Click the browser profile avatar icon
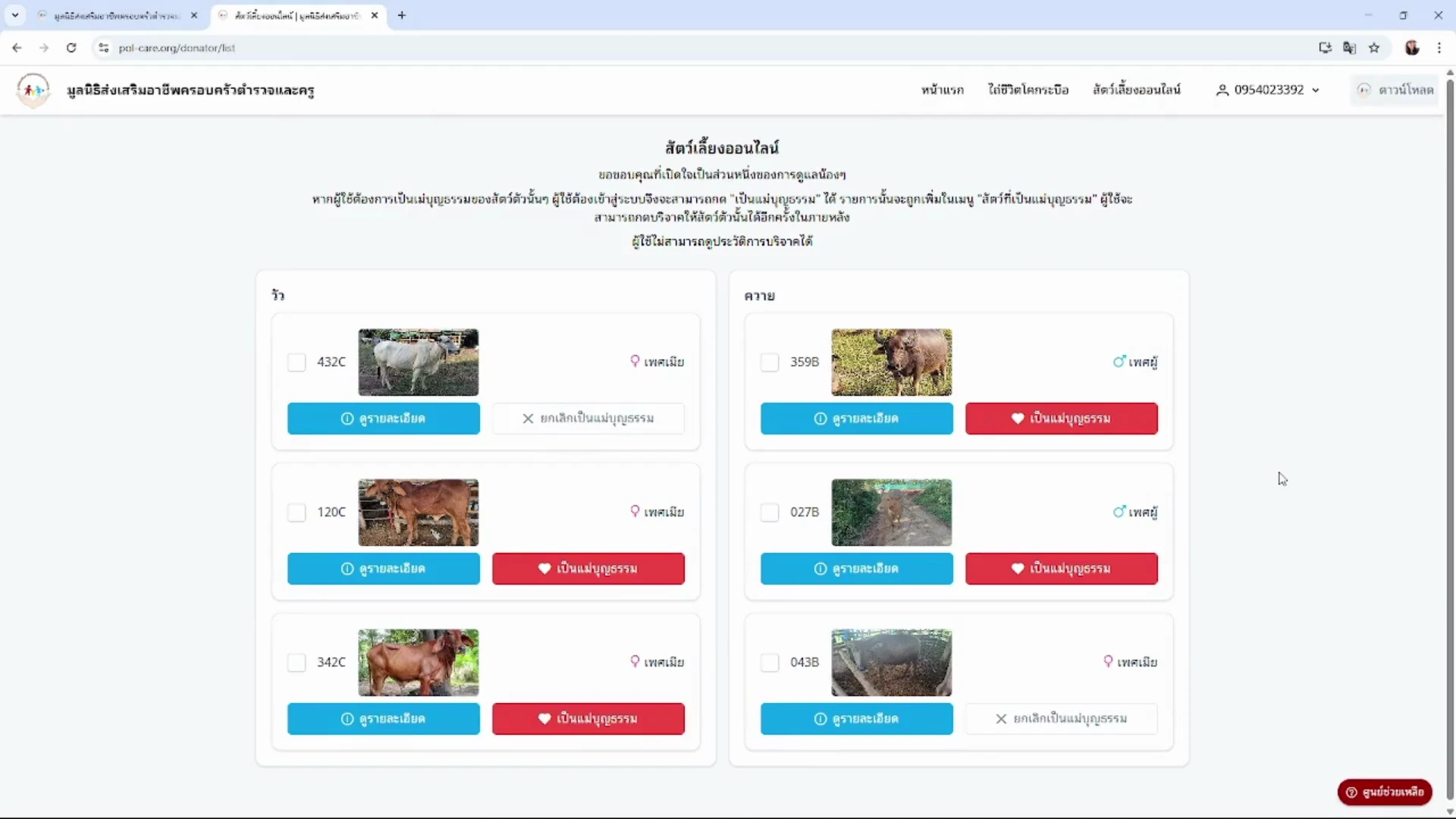Viewport: 1456px width, 819px height. (x=1412, y=48)
